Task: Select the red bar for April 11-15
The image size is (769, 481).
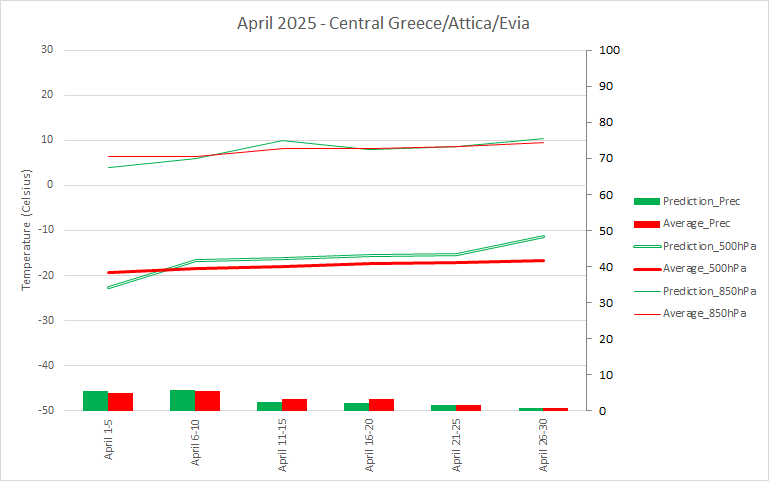Action: click(x=294, y=404)
